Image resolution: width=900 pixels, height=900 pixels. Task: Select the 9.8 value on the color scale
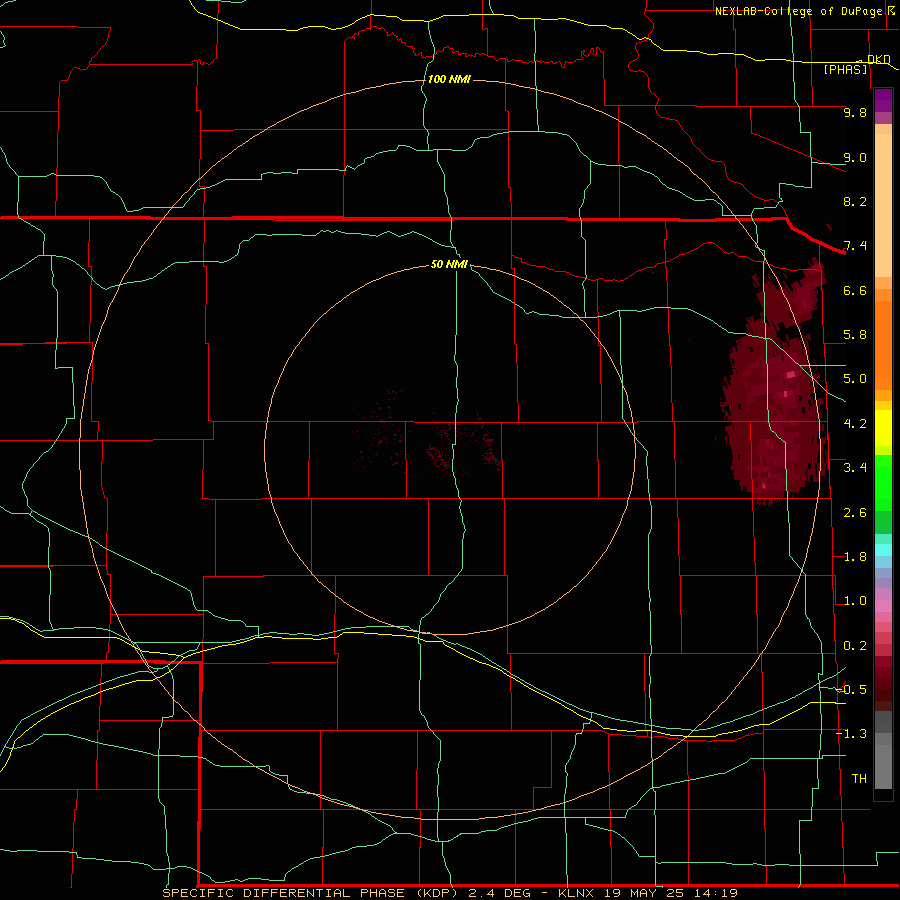[855, 112]
